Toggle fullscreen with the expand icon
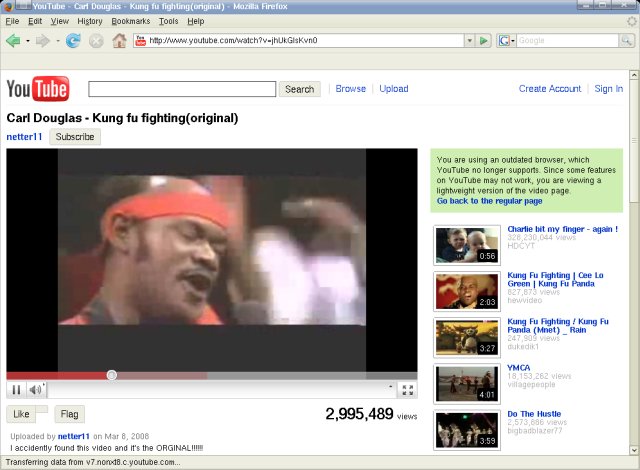This screenshot has width=640, height=470. pos(407,390)
